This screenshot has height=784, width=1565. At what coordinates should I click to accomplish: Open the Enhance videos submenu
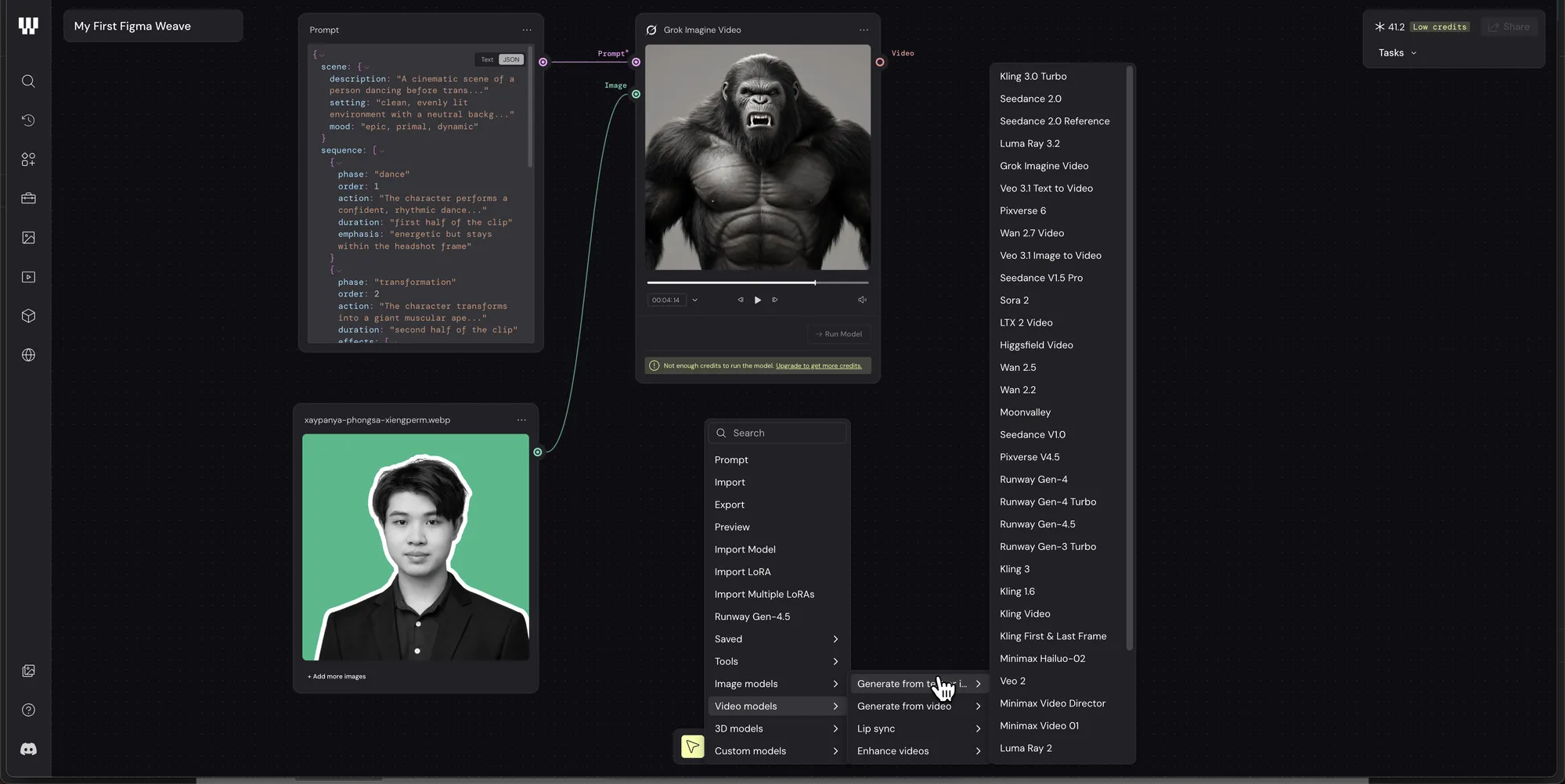click(x=919, y=751)
